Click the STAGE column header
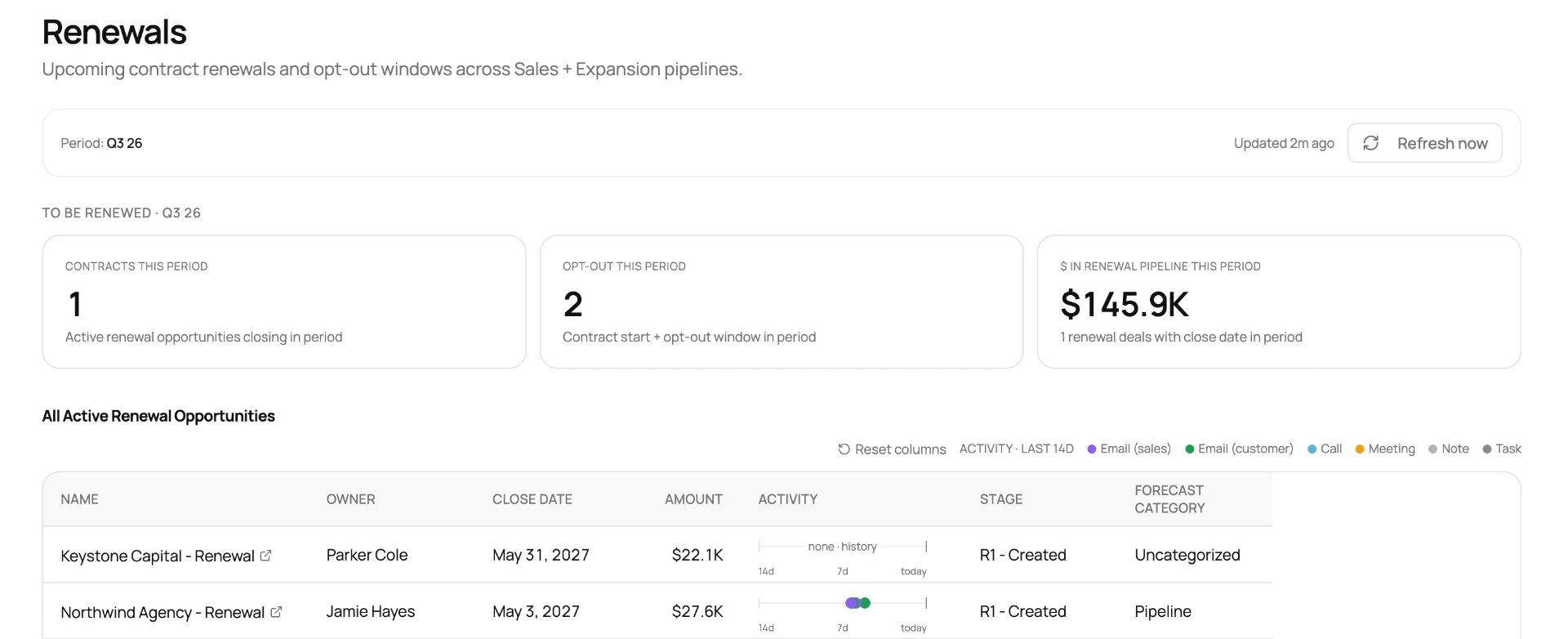 pos(1001,499)
